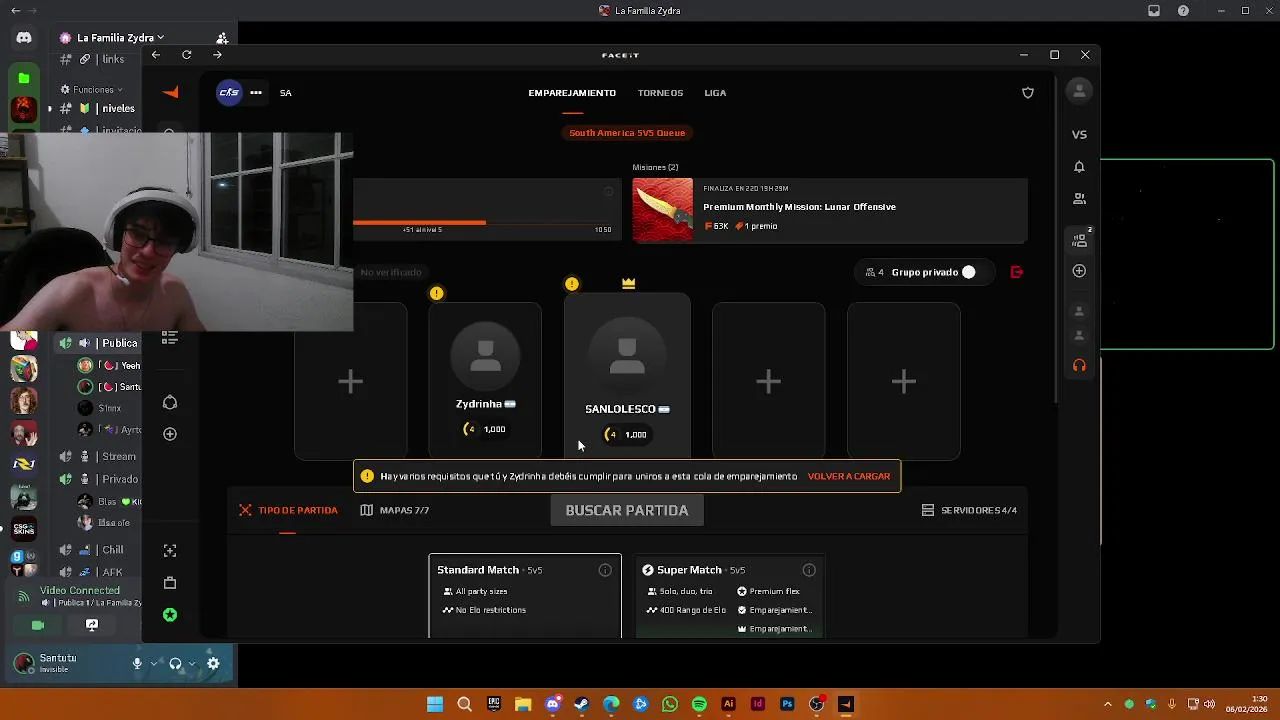This screenshot has height=720, width=1280.
Task: Toggle Discord screen share button
Action: (x=92, y=625)
